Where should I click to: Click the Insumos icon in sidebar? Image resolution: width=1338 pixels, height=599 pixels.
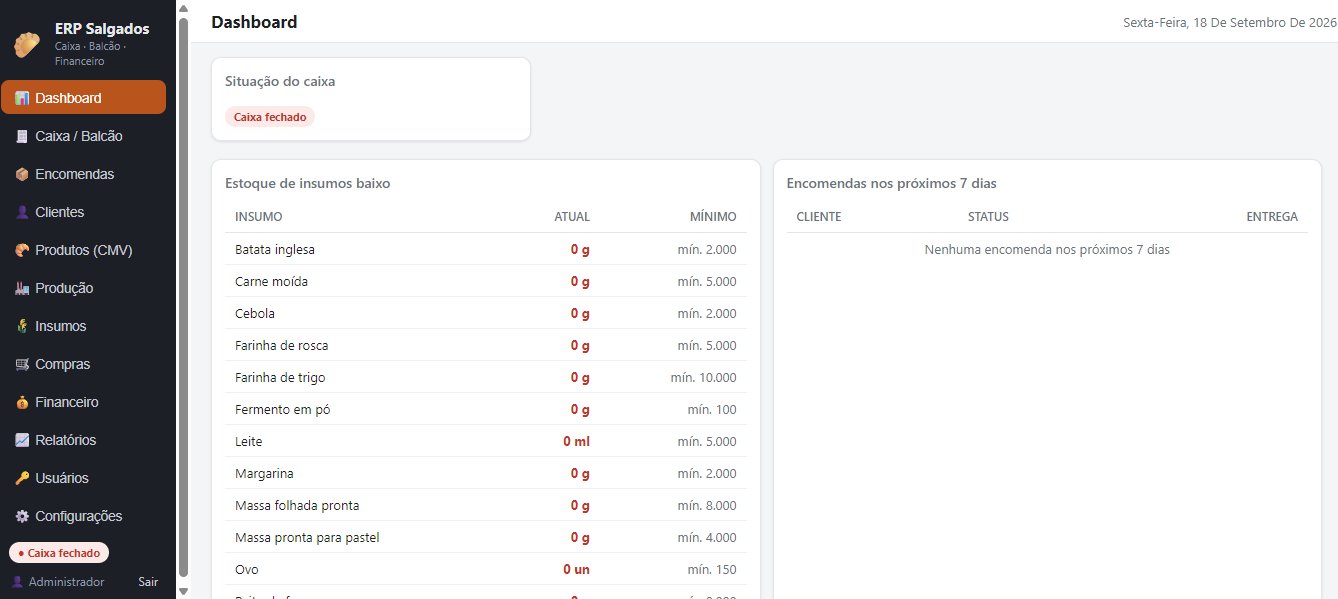point(22,326)
